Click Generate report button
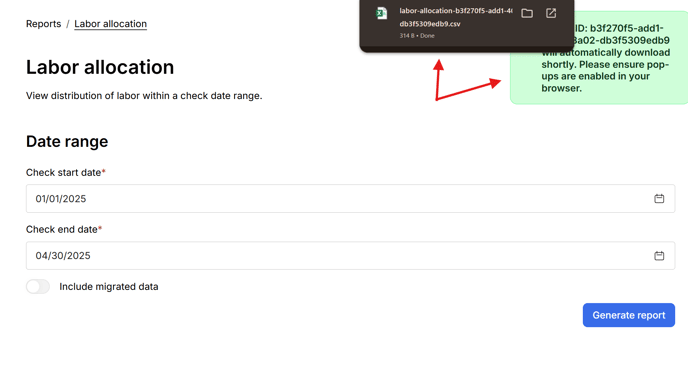Image resolution: width=688 pixels, height=381 pixels. (629, 315)
